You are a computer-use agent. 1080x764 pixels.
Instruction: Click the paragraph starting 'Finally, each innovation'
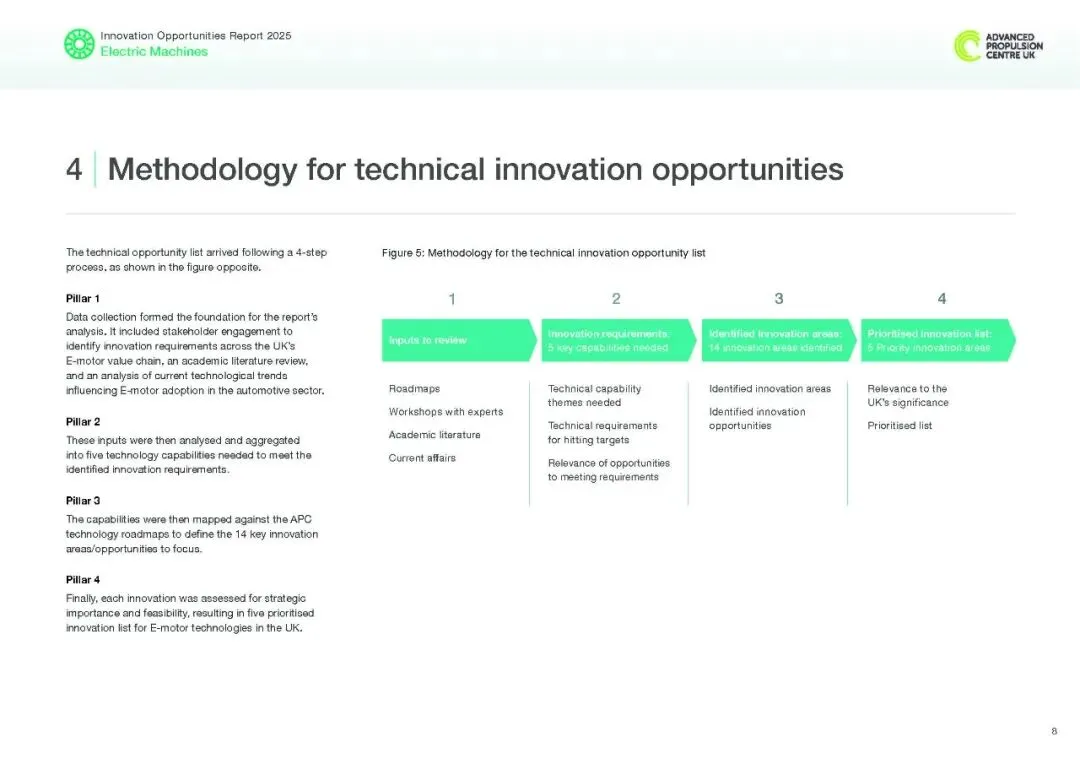tap(190, 613)
